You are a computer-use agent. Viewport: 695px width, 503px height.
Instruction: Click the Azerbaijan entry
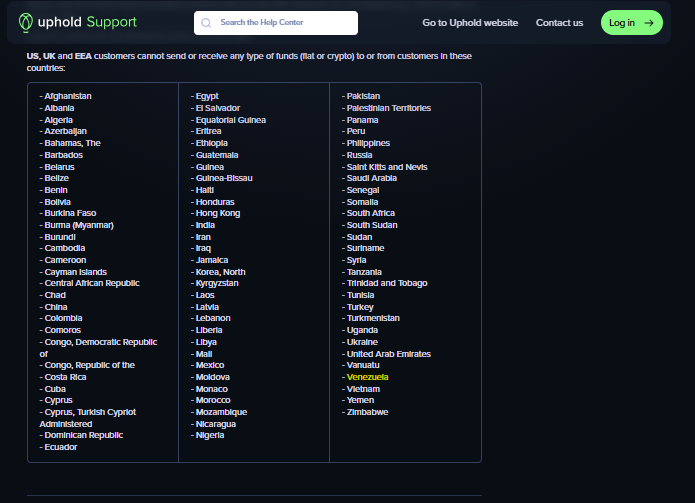coord(66,131)
